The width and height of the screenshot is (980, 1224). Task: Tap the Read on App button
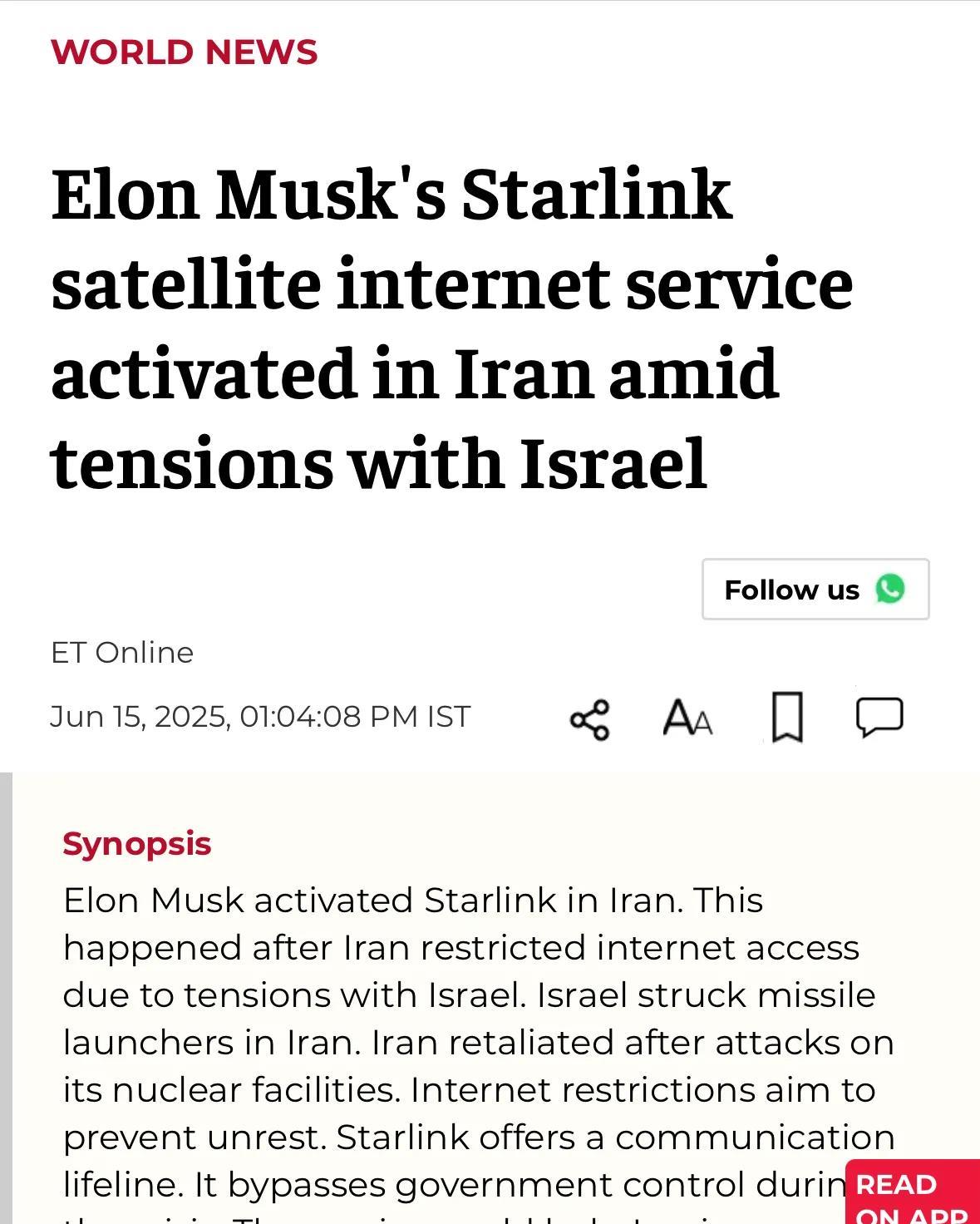(913, 1192)
